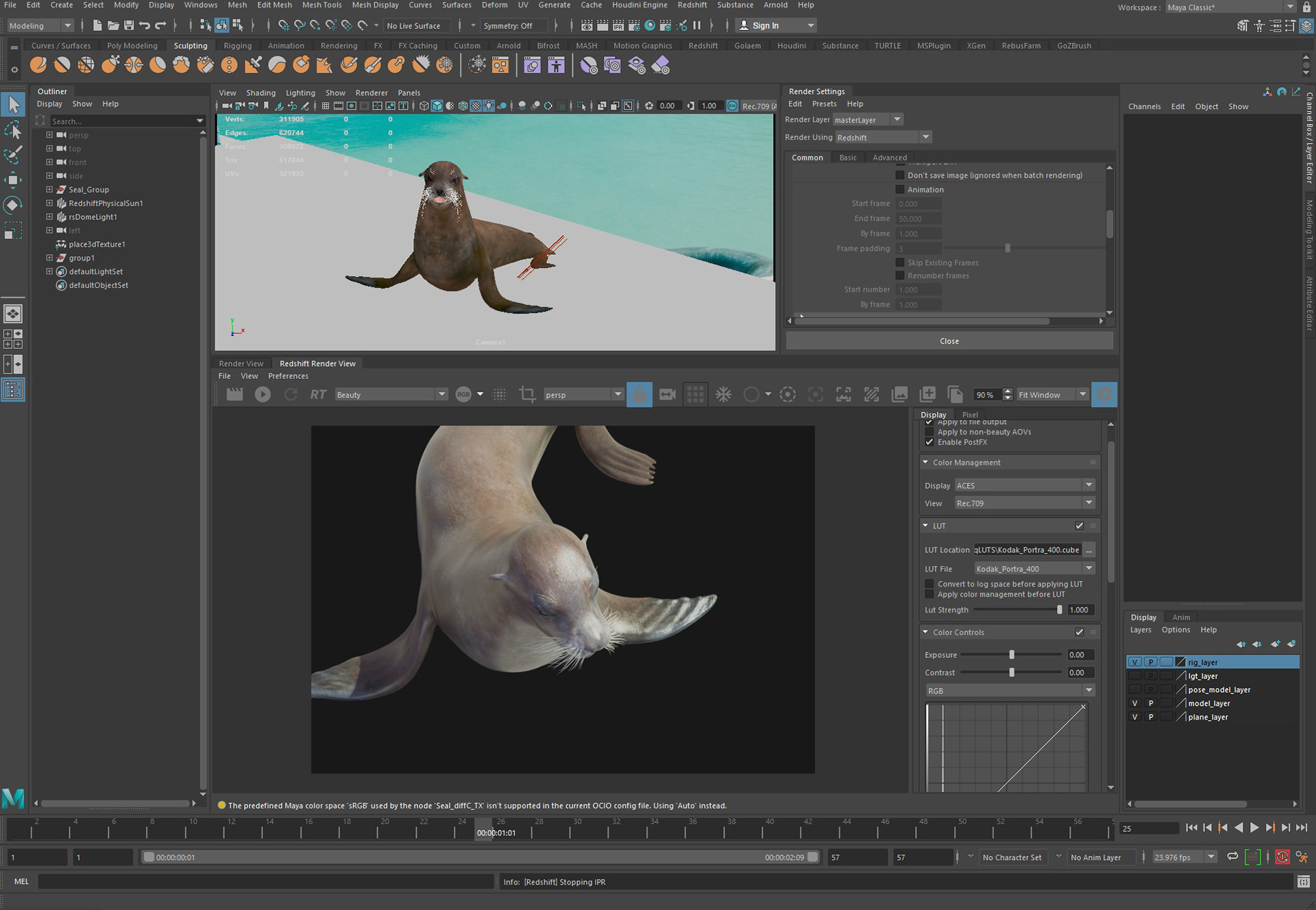
Task: Click the RT render mode icon
Action: click(318, 394)
